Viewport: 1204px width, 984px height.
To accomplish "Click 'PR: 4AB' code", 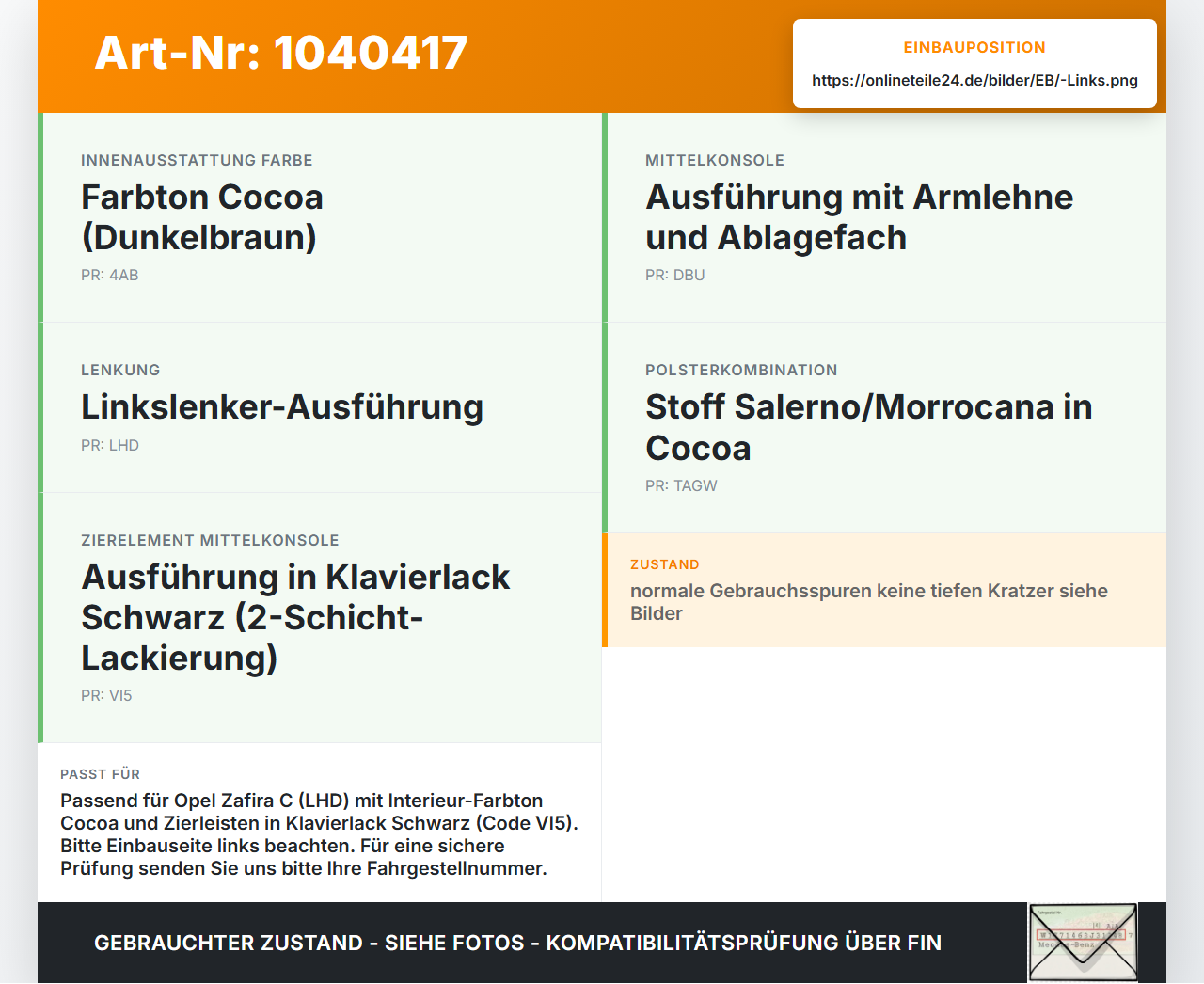I will click(x=110, y=275).
